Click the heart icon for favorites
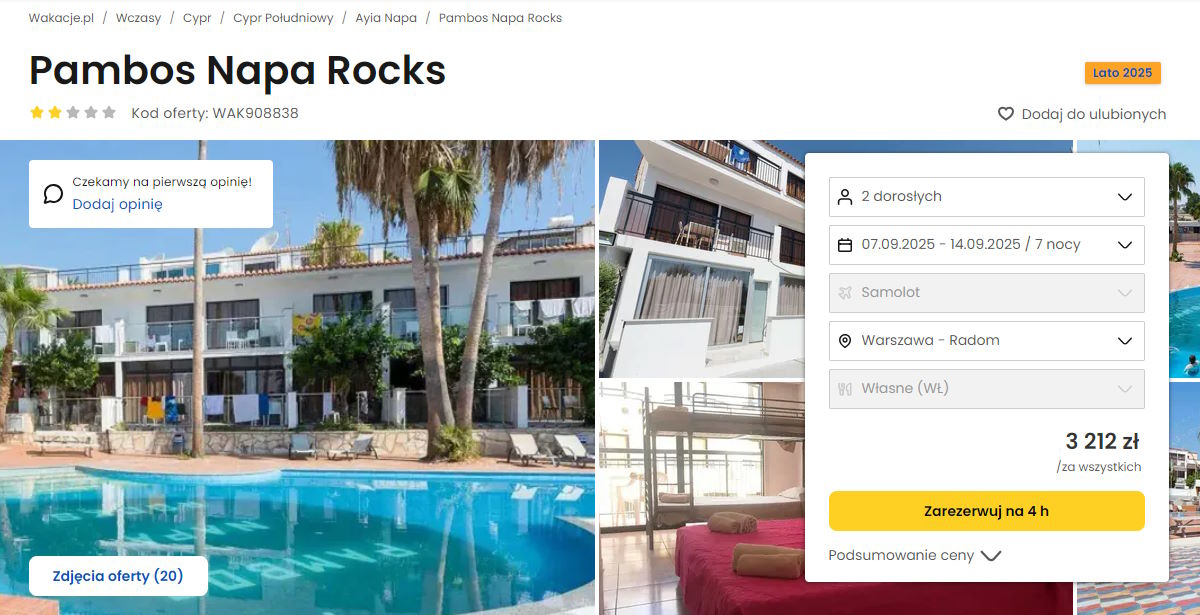1200x615 pixels. pyautogui.click(x=1006, y=114)
